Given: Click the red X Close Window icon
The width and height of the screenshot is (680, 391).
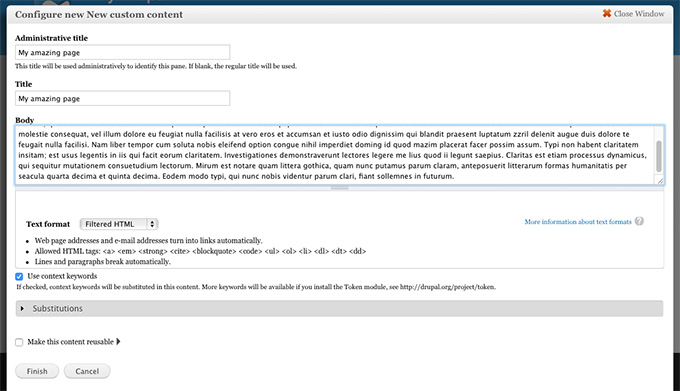Looking at the screenshot, I should pos(607,13).
